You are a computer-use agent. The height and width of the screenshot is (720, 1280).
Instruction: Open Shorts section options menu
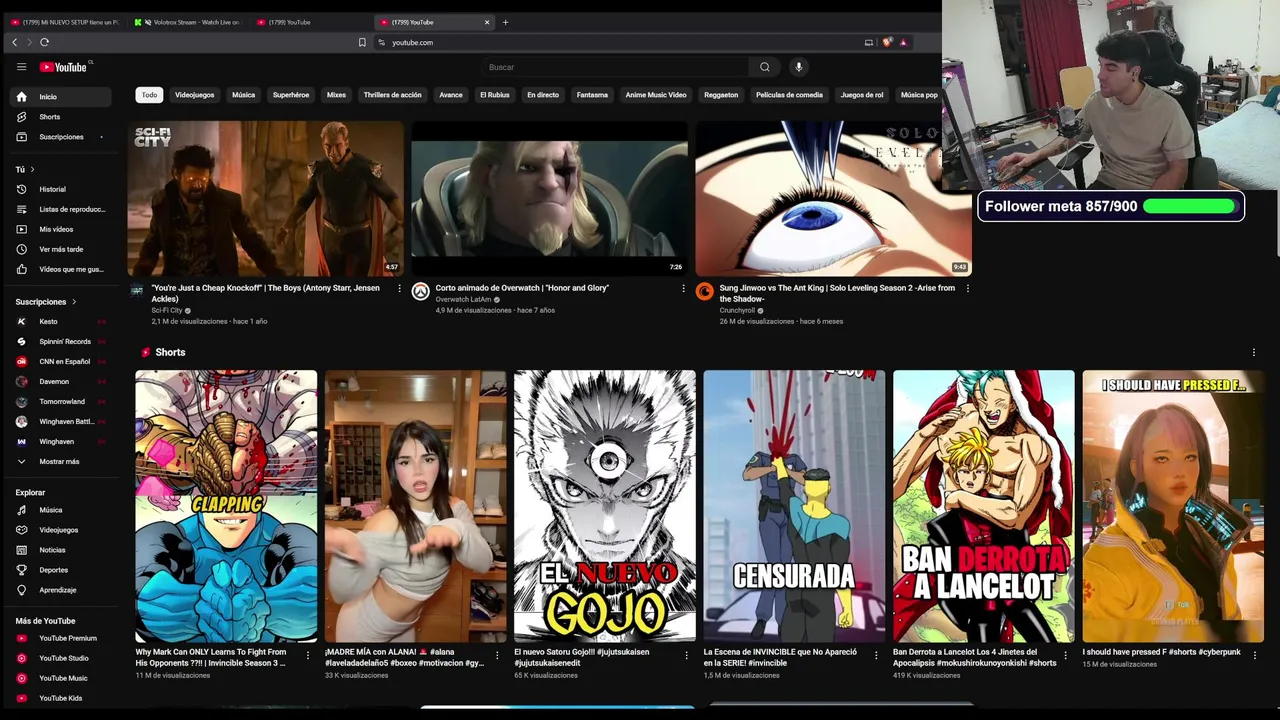pyautogui.click(x=1253, y=352)
